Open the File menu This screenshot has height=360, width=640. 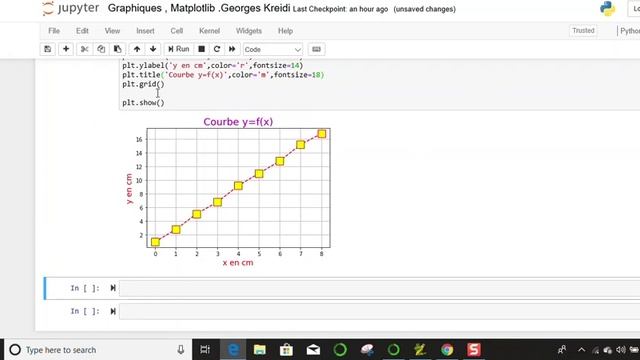point(54,31)
